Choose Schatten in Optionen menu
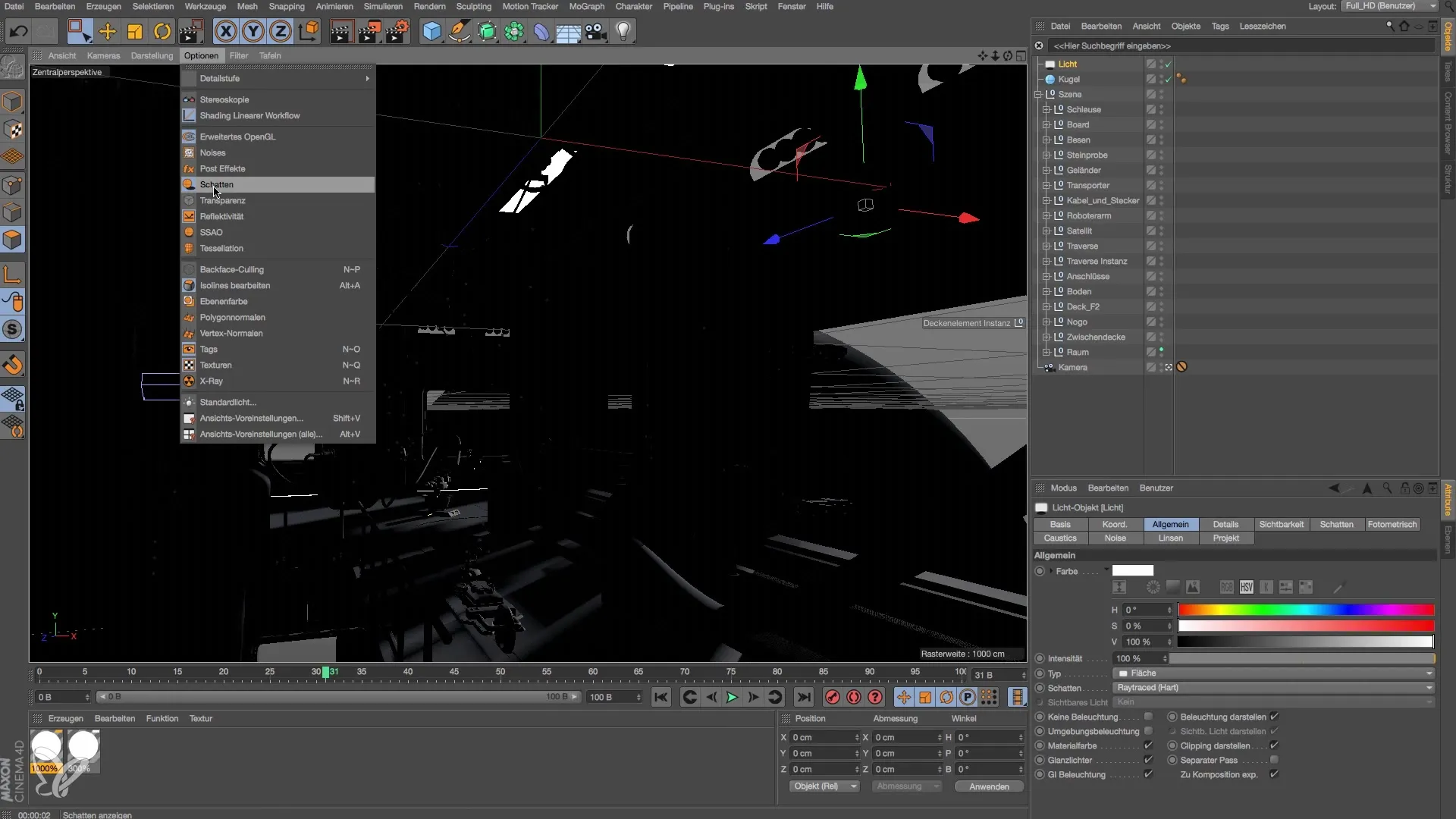 point(278,185)
